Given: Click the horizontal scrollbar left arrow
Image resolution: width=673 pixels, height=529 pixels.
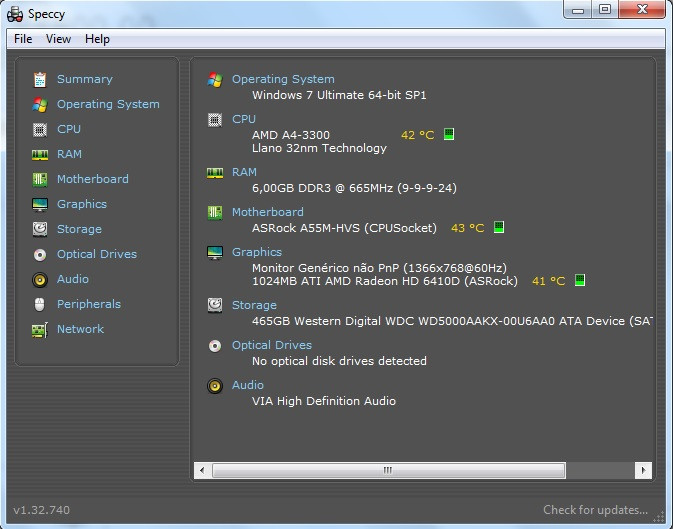Looking at the screenshot, I should point(202,470).
